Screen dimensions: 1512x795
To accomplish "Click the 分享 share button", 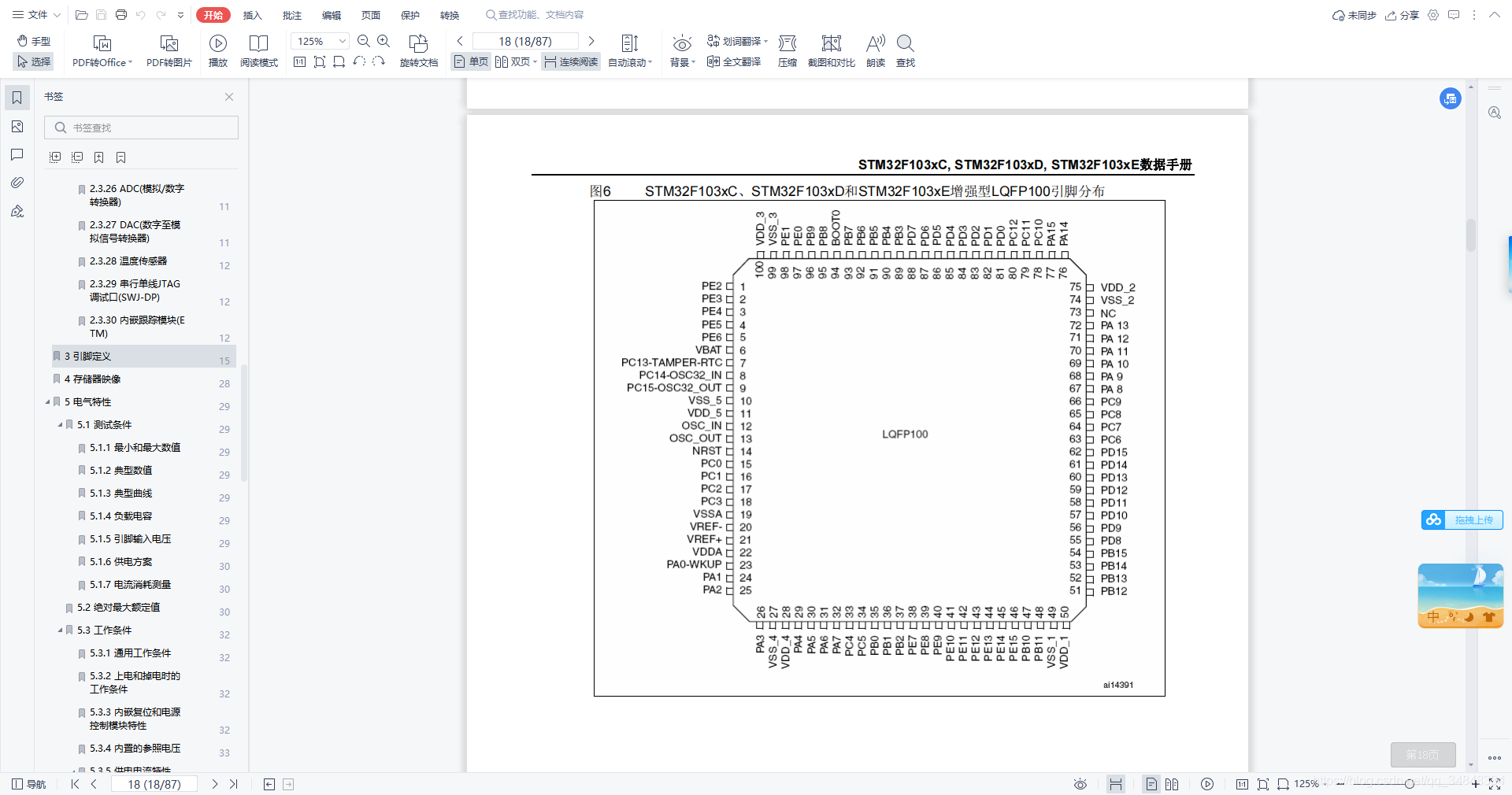I will [1402, 15].
